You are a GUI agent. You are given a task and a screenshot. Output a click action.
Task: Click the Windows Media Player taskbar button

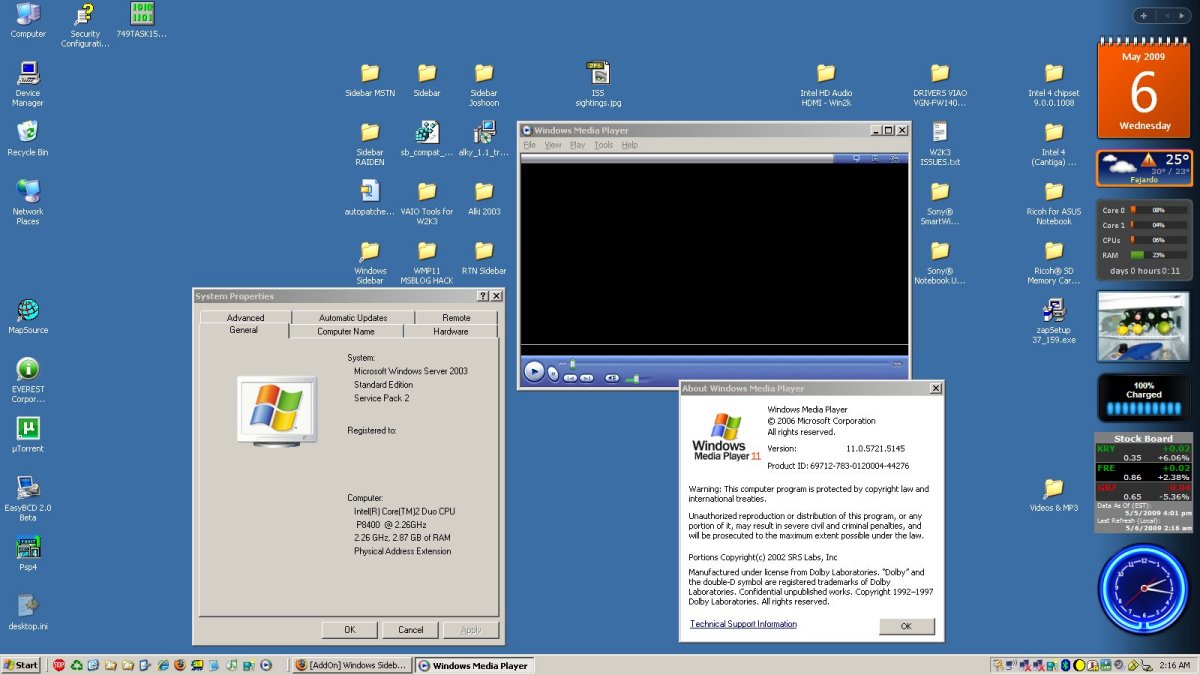[x=473, y=665]
